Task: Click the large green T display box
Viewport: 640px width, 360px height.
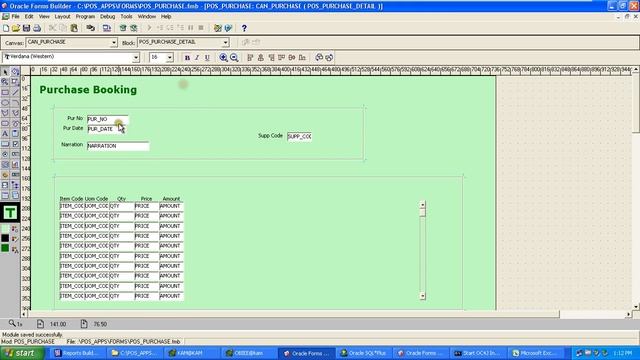Action: [x=10, y=213]
